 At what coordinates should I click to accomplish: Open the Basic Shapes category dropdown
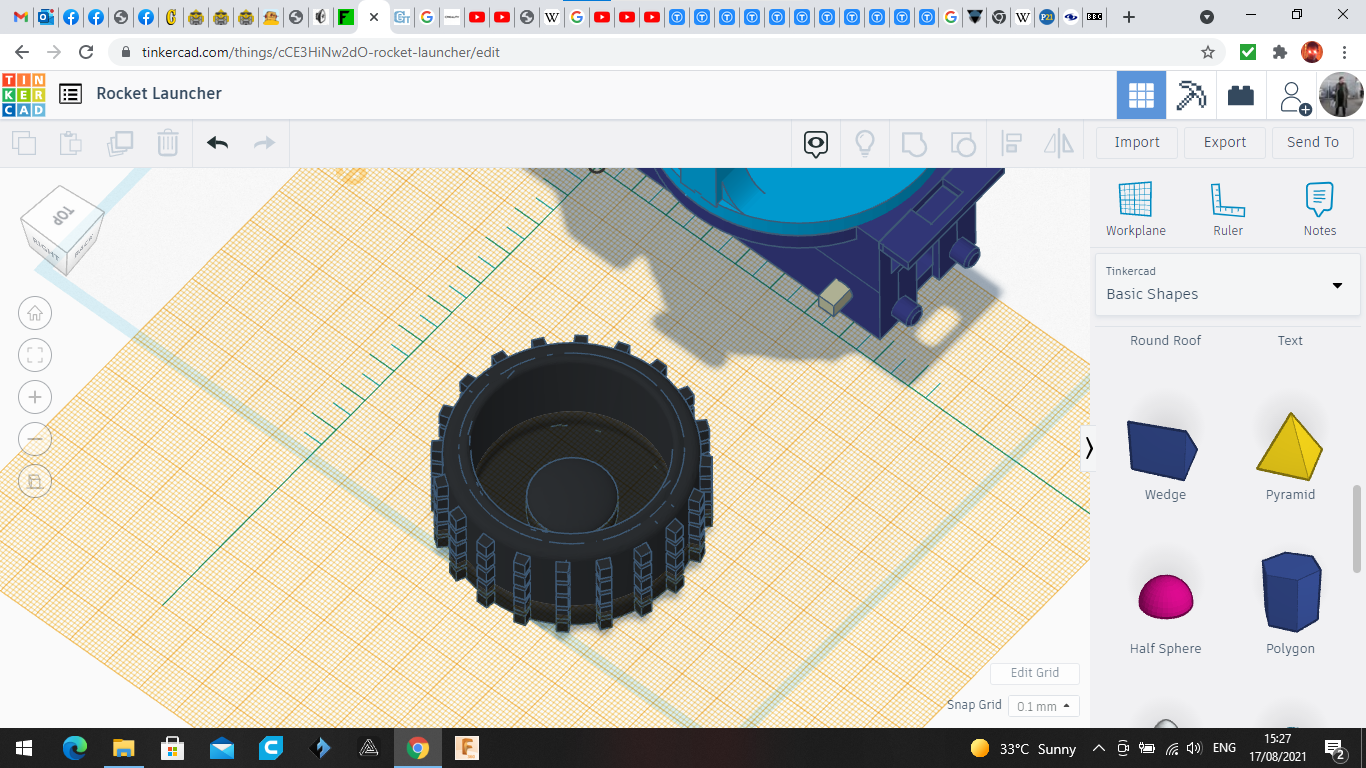[x=1227, y=284]
